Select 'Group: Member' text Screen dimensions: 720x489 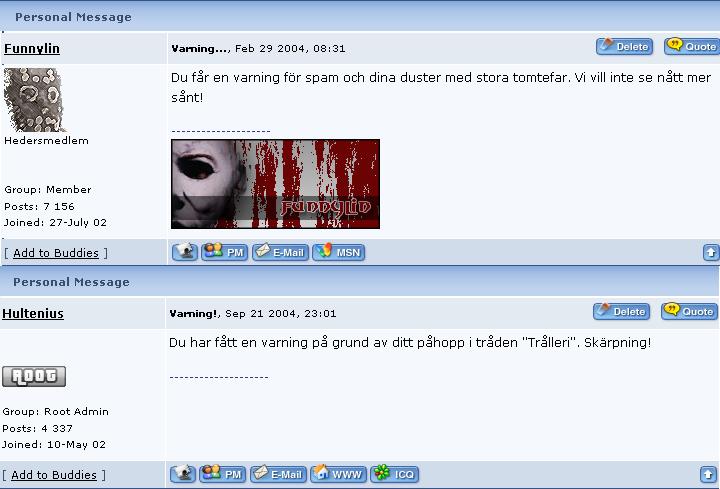48,190
